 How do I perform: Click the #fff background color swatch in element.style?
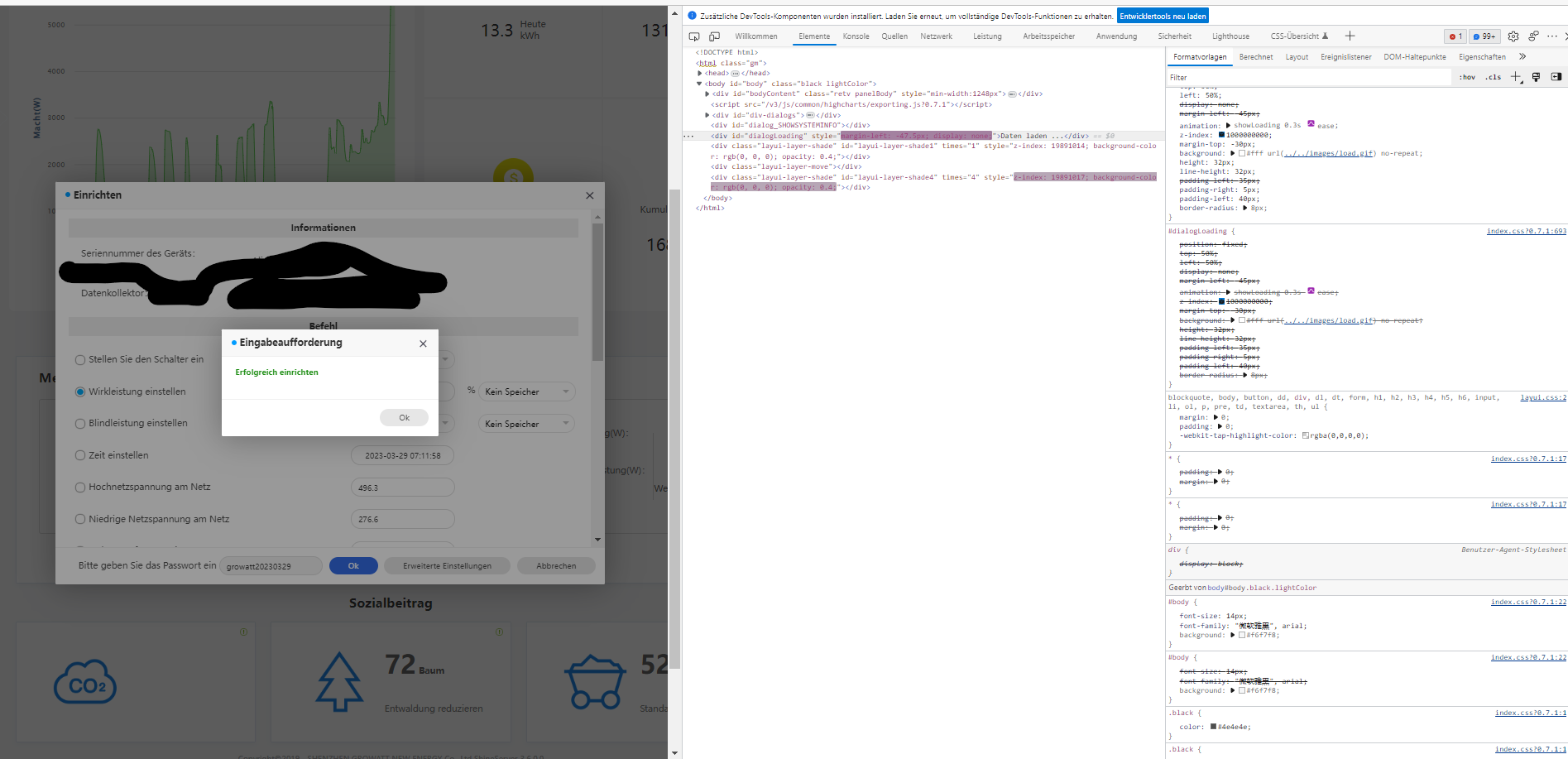tap(1242, 153)
